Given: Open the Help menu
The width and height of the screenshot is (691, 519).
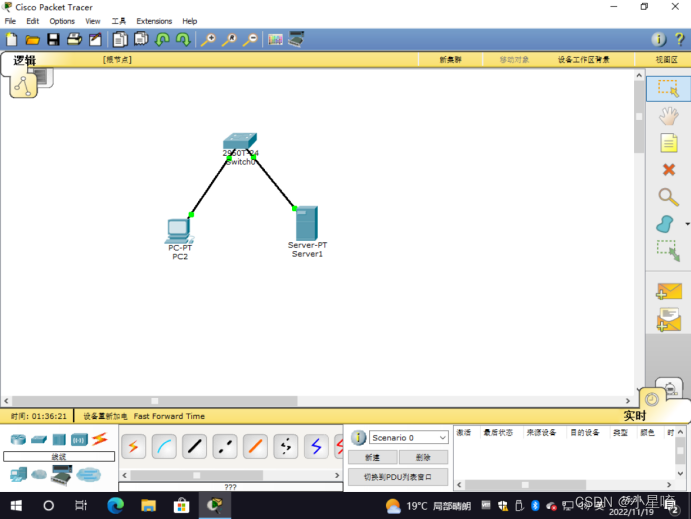Looking at the screenshot, I should (190, 21).
